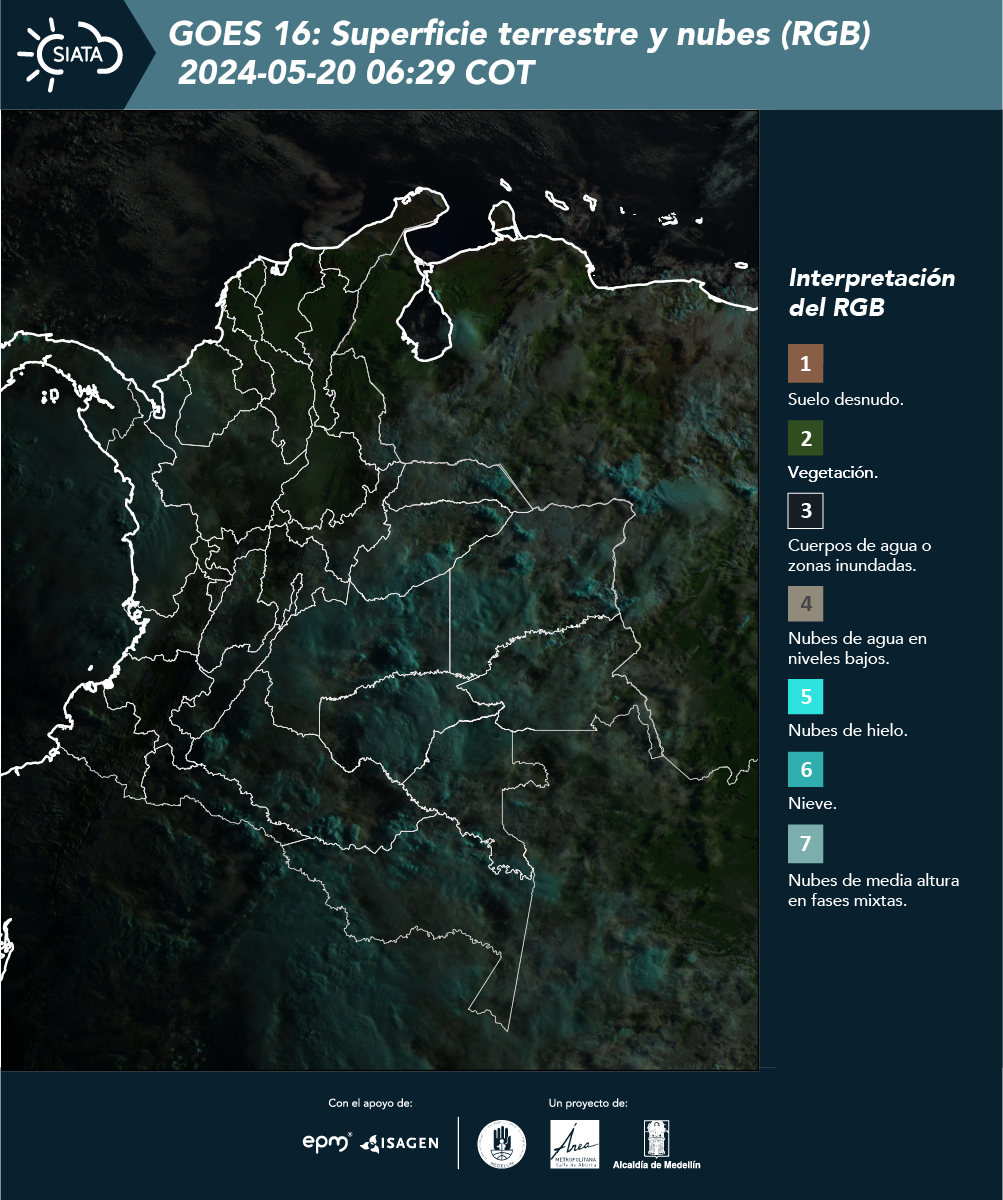Click the "Un proyecto de:" caption
The image size is (1003, 1200).
[588, 1103]
